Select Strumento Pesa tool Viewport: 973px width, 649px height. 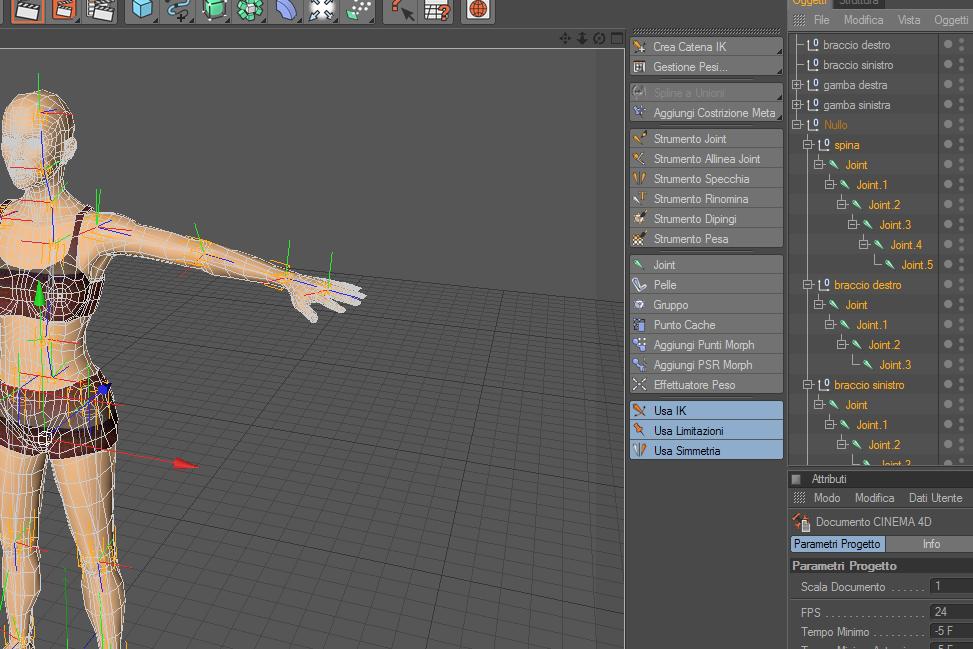pos(706,238)
